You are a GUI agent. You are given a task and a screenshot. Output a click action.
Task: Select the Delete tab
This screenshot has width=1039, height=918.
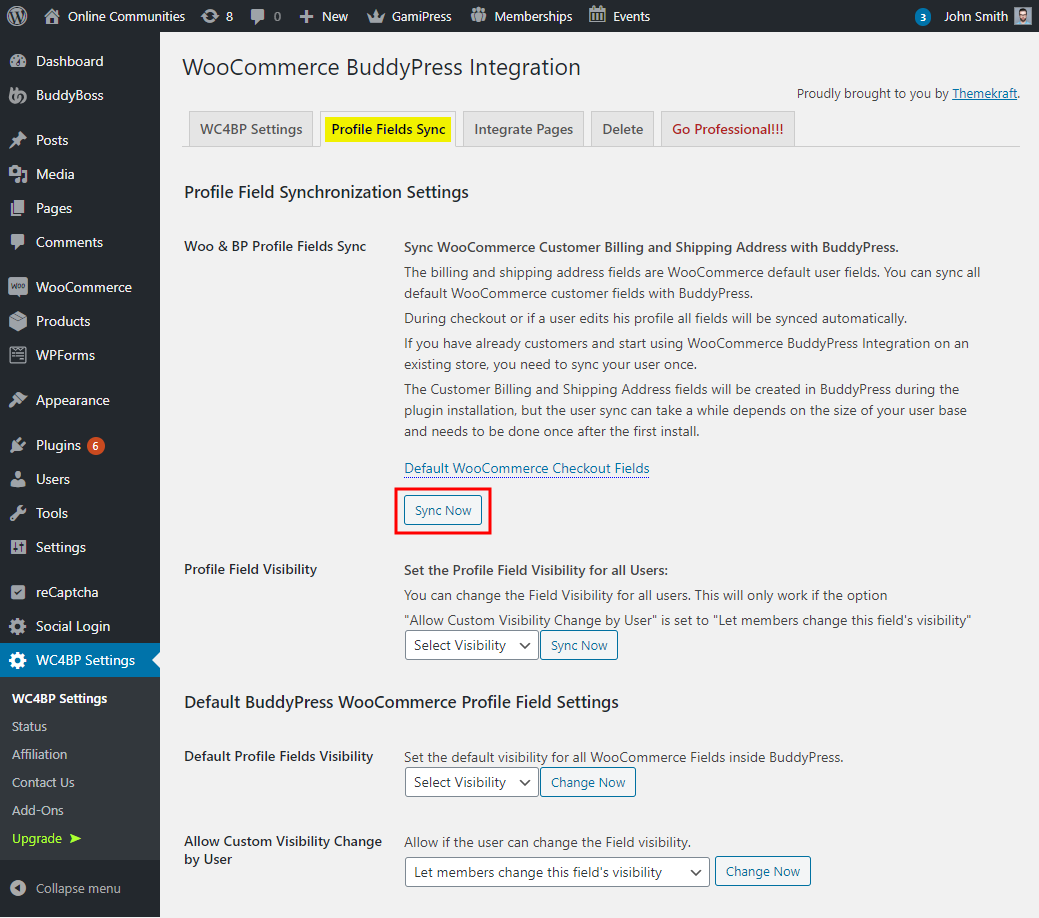pos(622,128)
